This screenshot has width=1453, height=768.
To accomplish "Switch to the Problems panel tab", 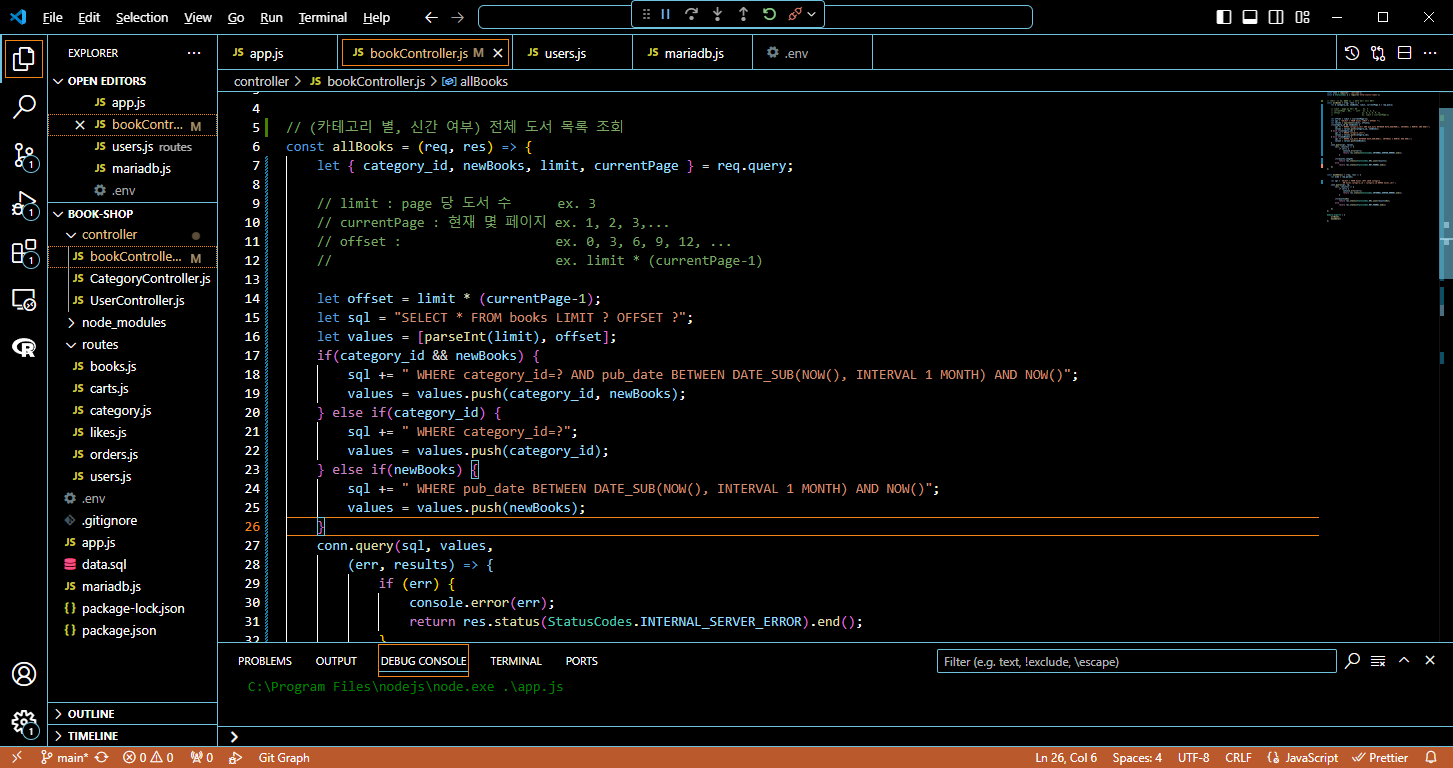I will (x=265, y=661).
